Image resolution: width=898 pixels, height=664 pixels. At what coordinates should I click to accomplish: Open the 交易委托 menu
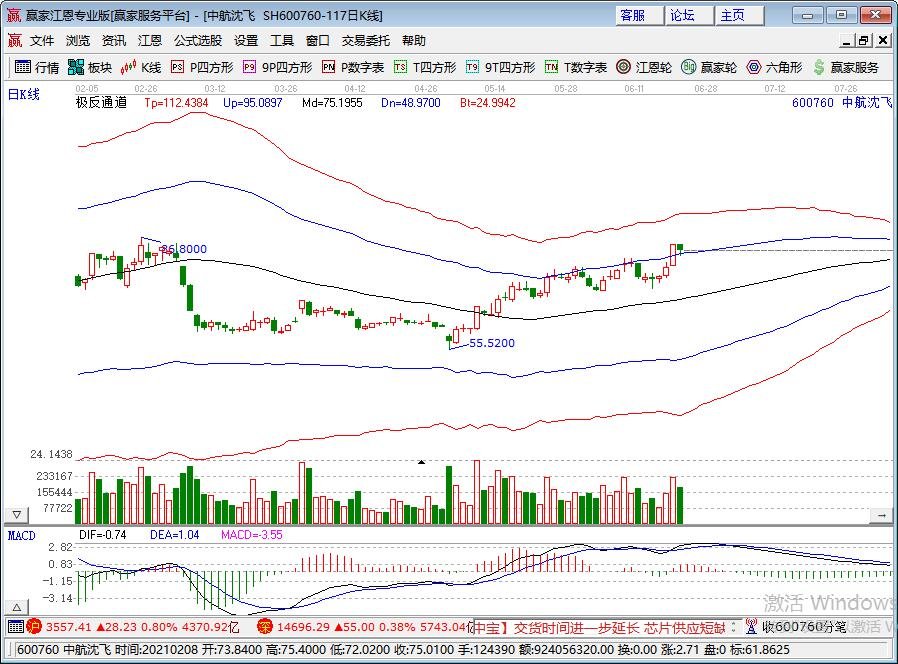pyautogui.click(x=365, y=41)
